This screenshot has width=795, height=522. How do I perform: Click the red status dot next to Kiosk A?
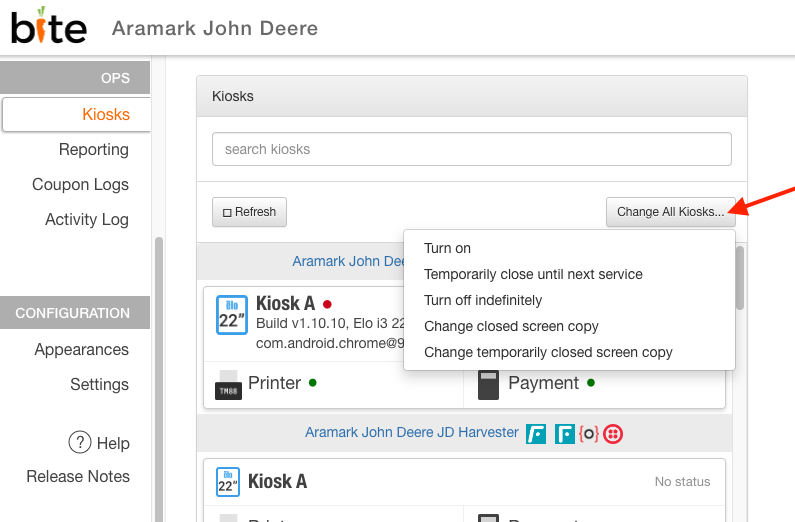(x=327, y=304)
